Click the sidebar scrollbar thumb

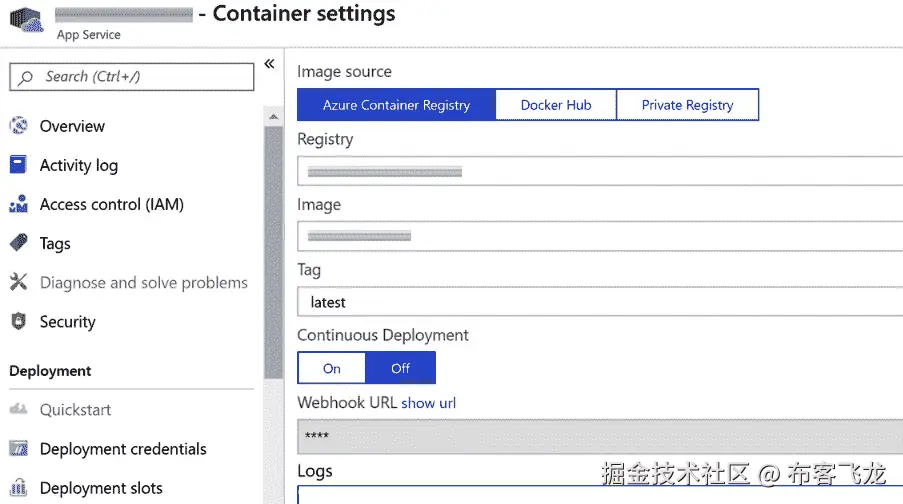[274, 252]
